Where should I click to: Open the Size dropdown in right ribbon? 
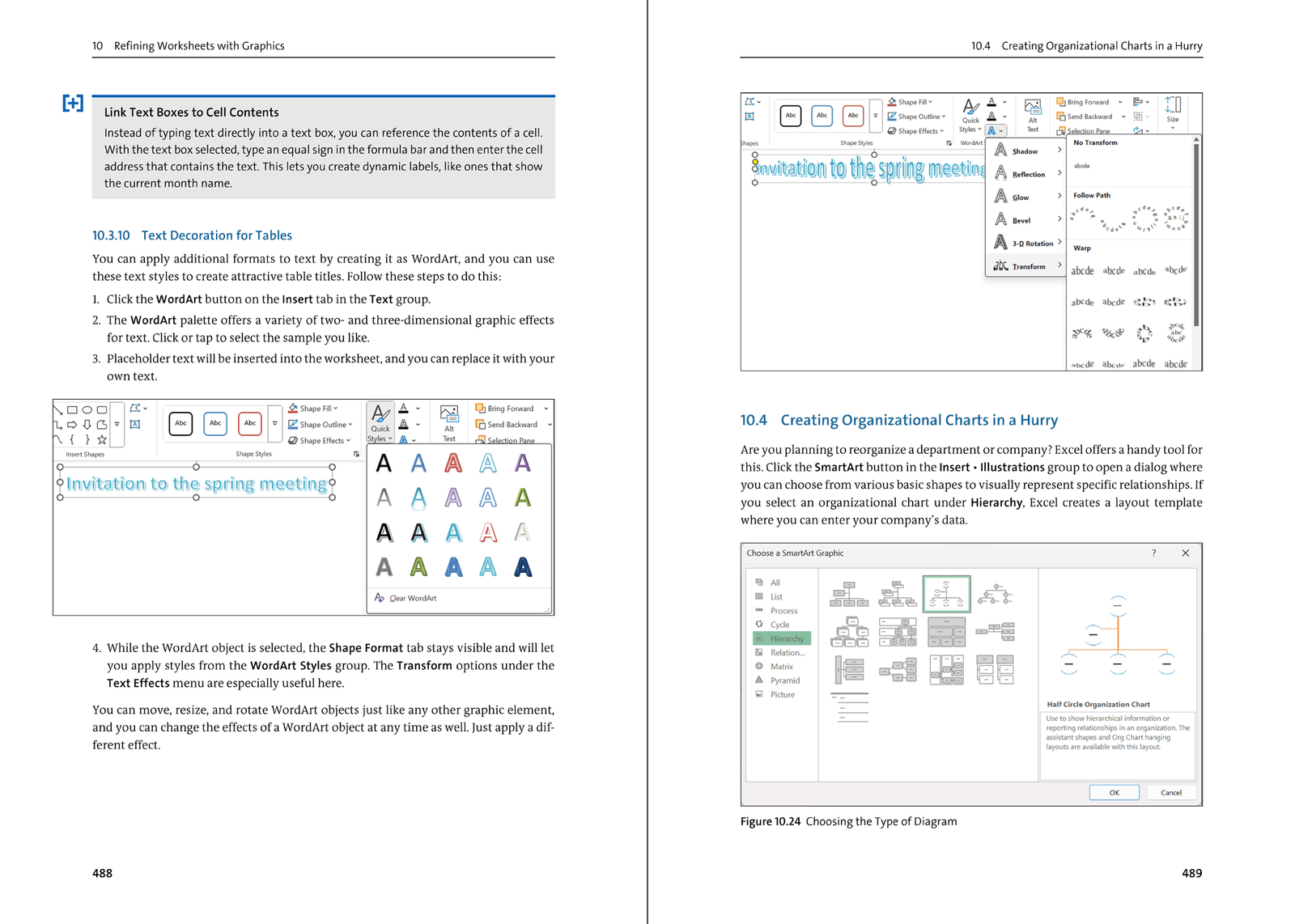[x=1173, y=112]
